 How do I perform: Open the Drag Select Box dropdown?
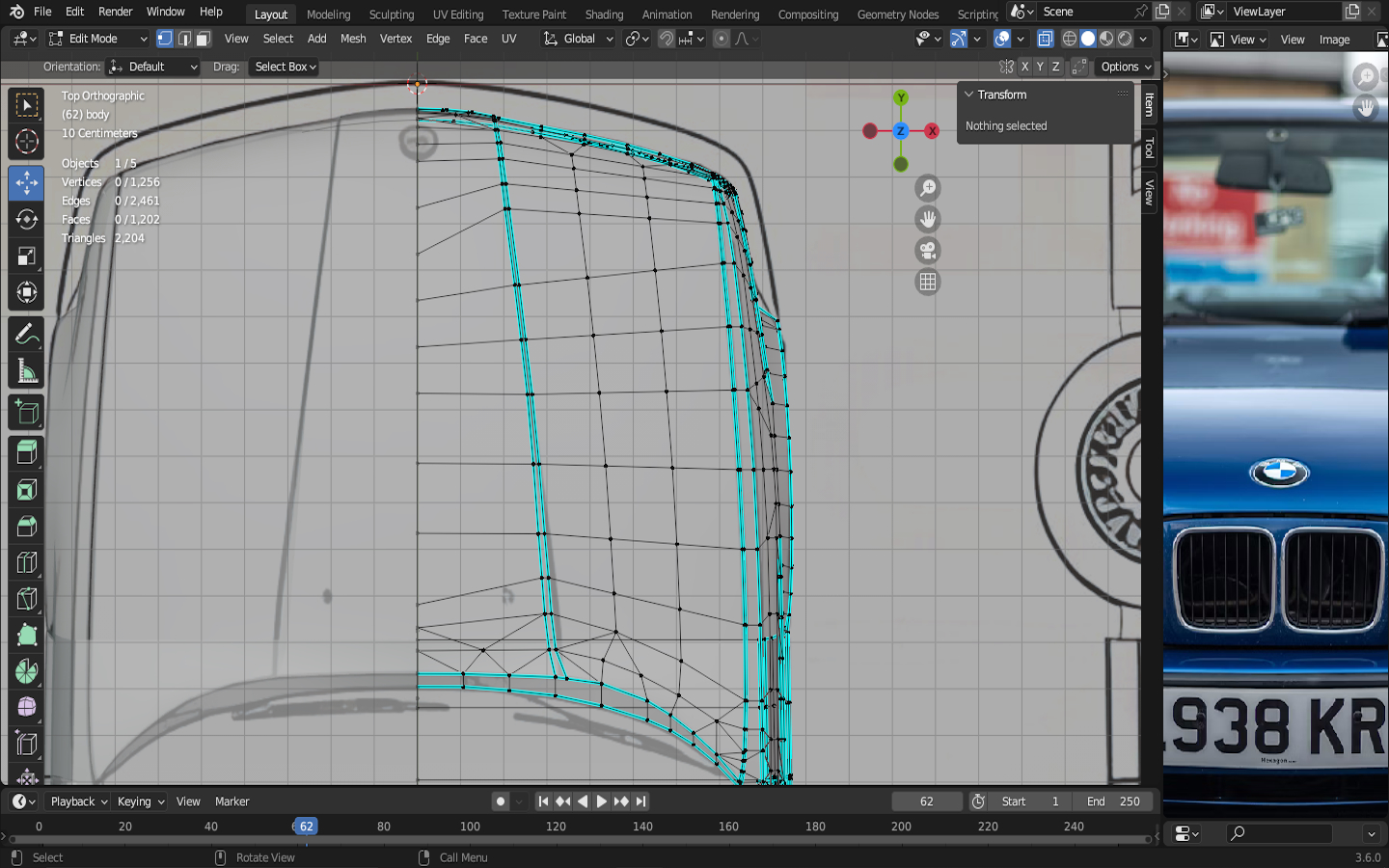click(x=285, y=67)
